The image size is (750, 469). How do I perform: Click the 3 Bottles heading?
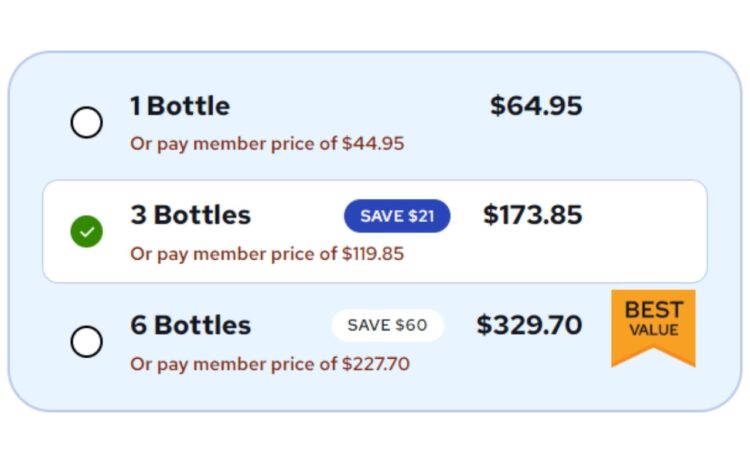click(191, 215)
